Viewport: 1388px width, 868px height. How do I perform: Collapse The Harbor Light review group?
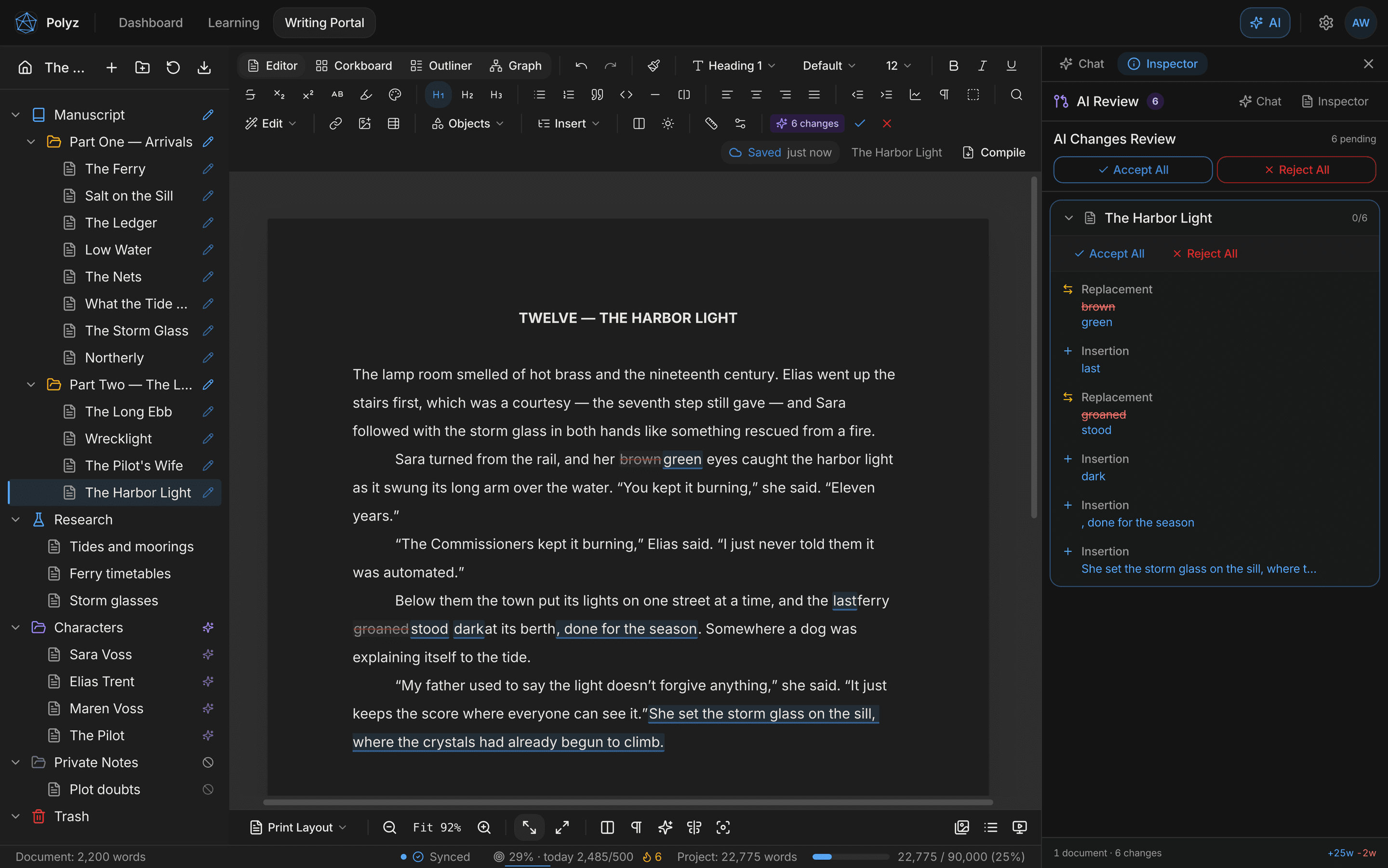coord(1069,218)
